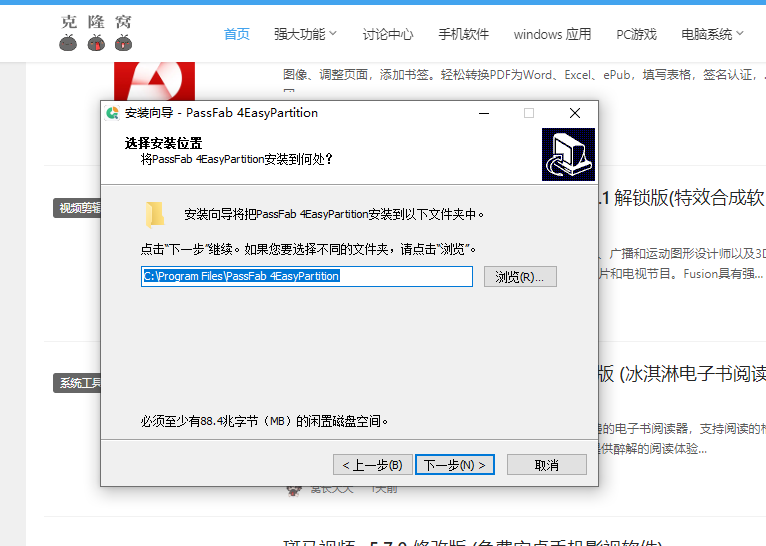Click the red Adobe Acrobat thumbnail on the webpage
This screenshot has height=546, width=766.
[154, 81]
